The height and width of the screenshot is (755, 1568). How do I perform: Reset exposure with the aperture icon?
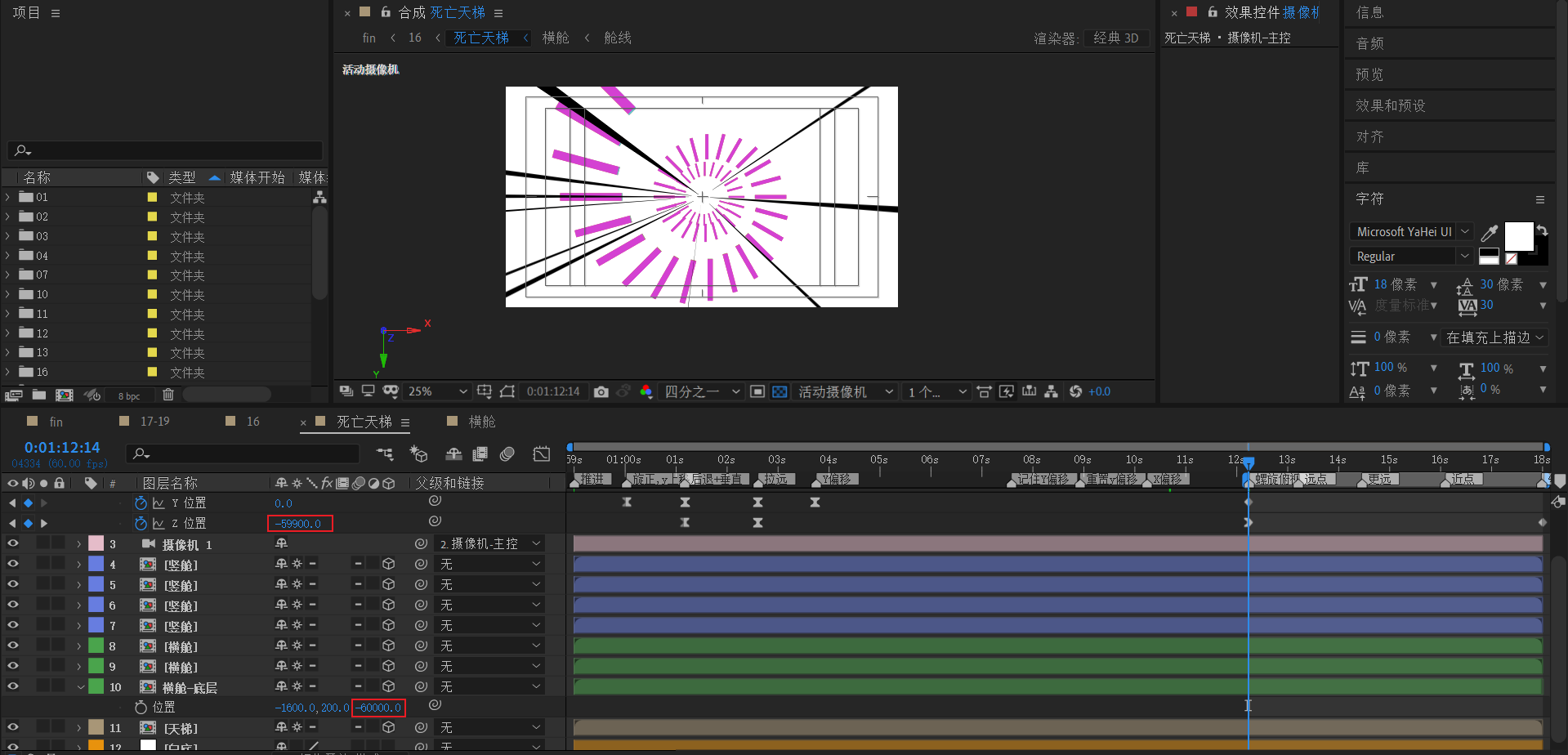point(1075,391)
